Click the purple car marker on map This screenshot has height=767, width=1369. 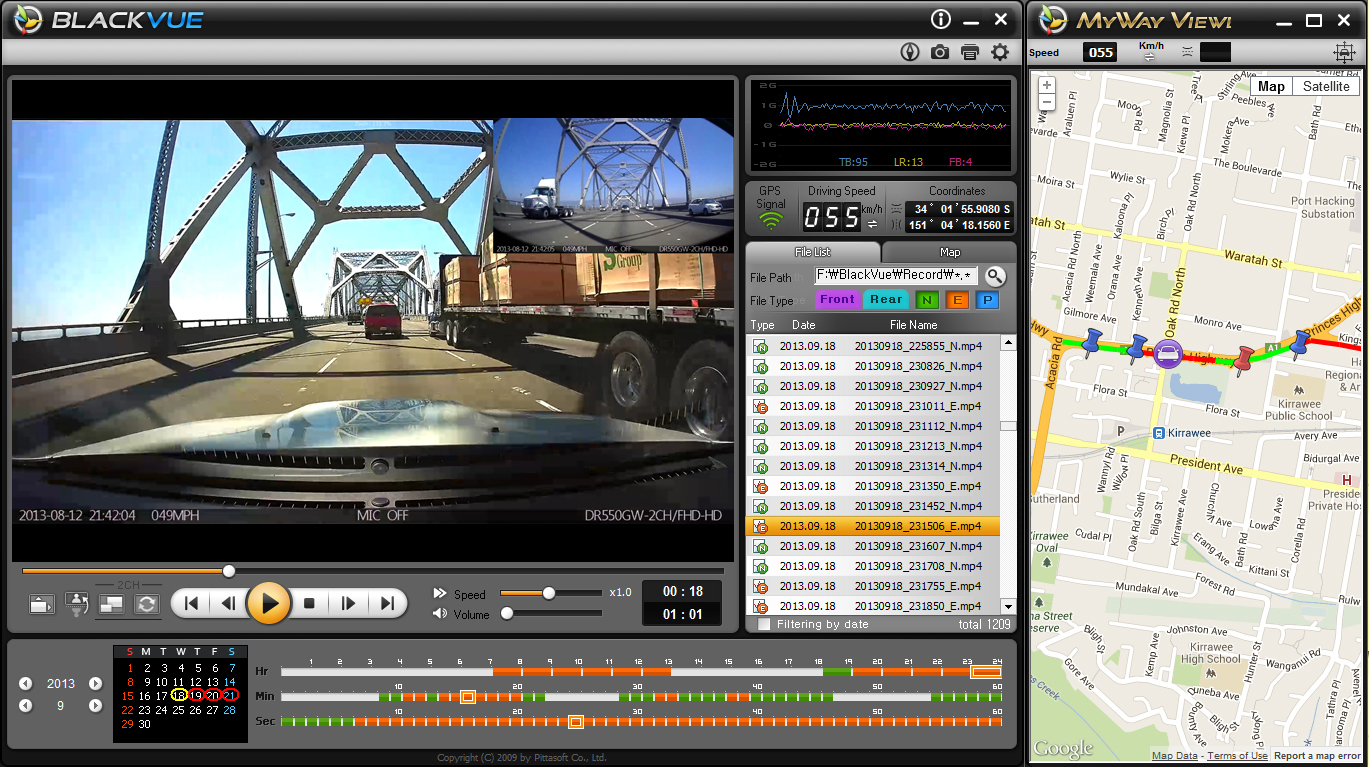(x=1167, y=353)
